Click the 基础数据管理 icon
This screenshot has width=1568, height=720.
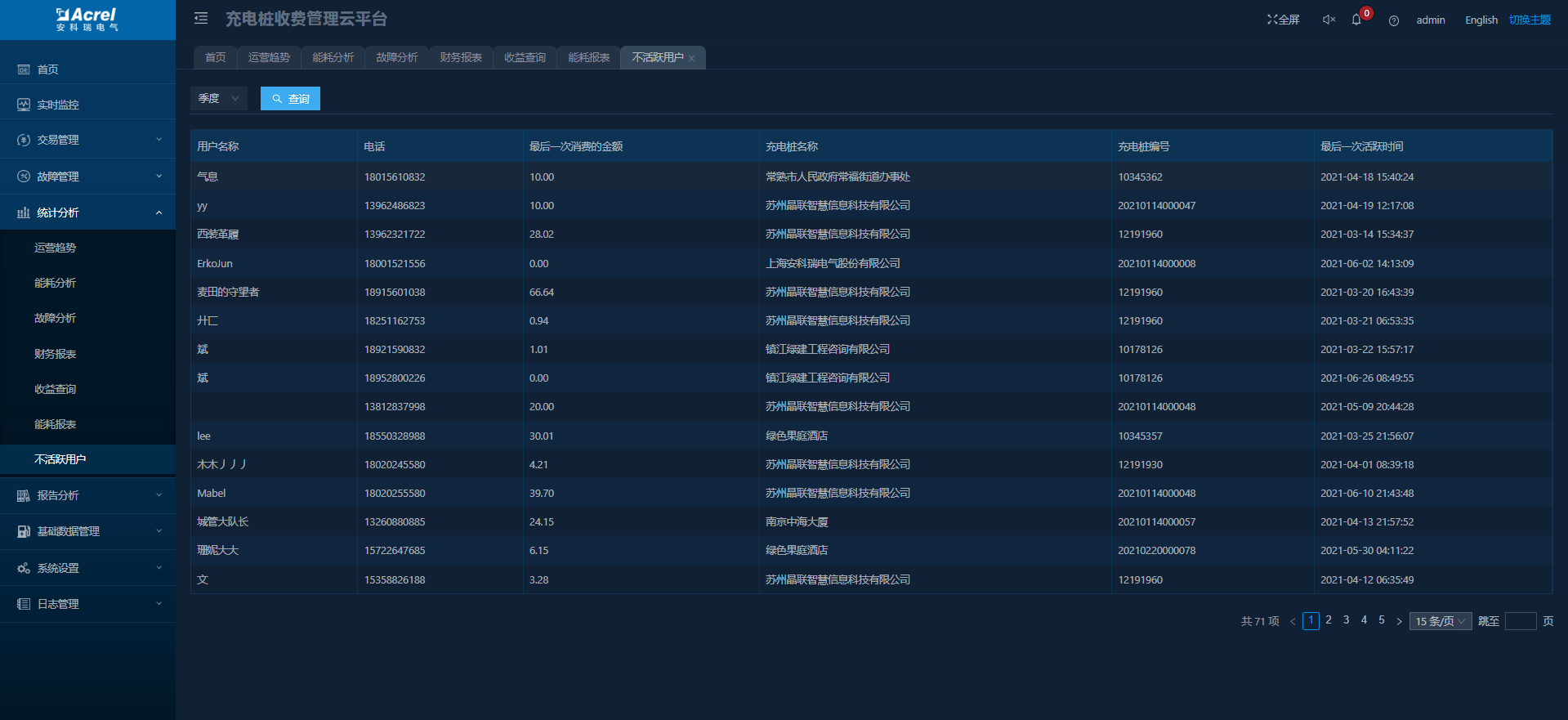(24, 531)
